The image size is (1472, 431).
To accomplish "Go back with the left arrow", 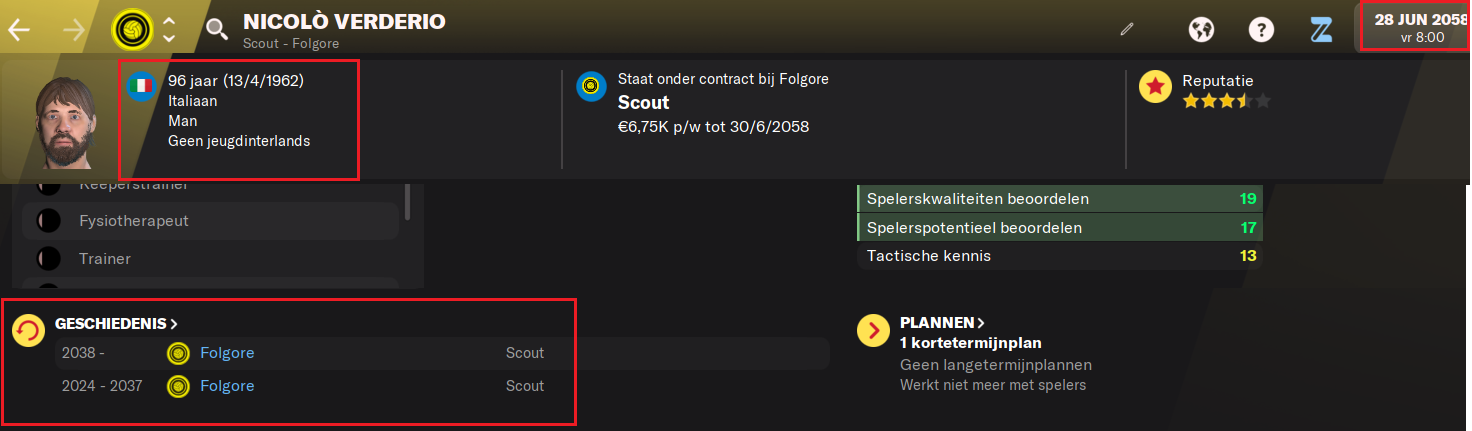I will pyautogui.click(x=19, y=29).
